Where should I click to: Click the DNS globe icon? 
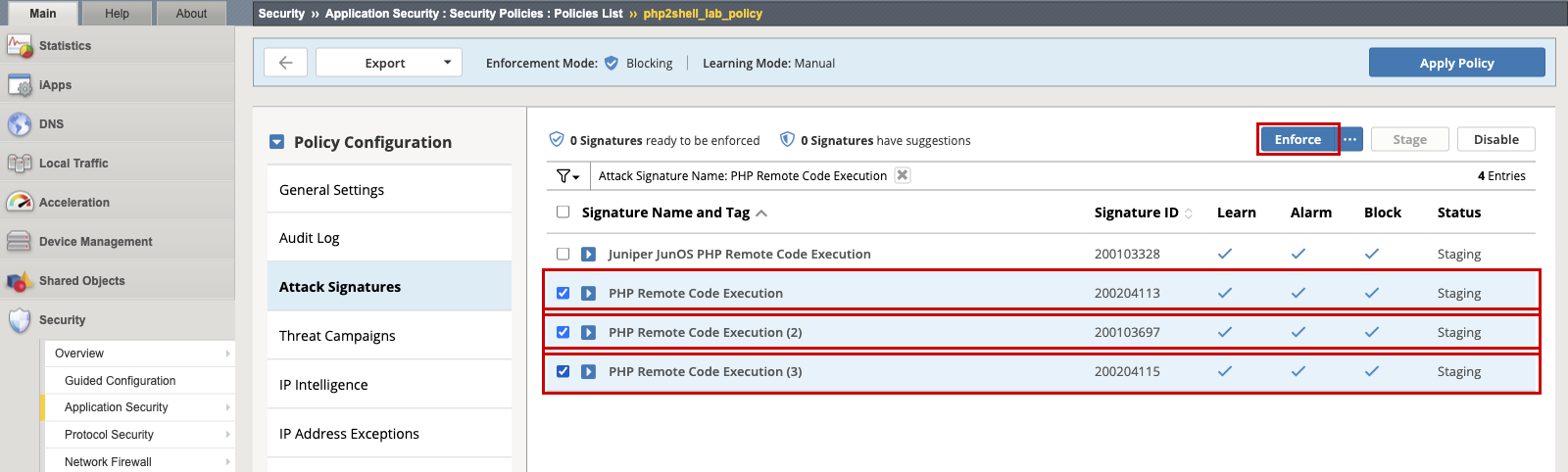pyautogui.click(x=20, y=124)
